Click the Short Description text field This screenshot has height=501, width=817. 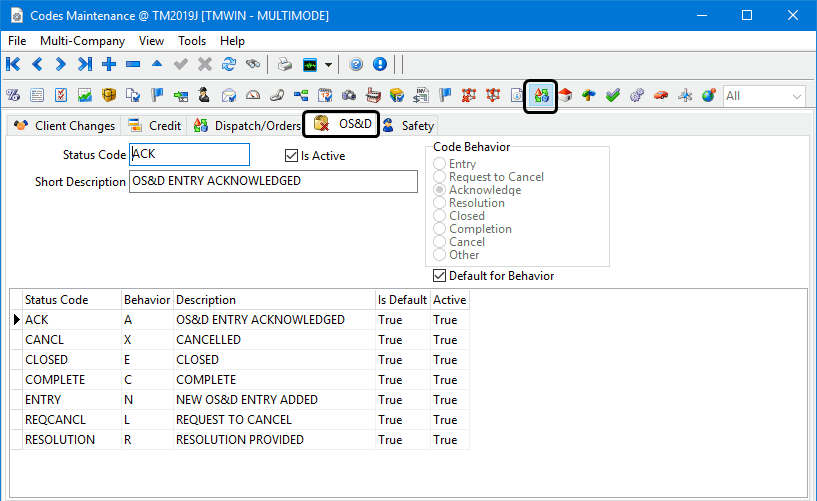[x=273, y=182]
